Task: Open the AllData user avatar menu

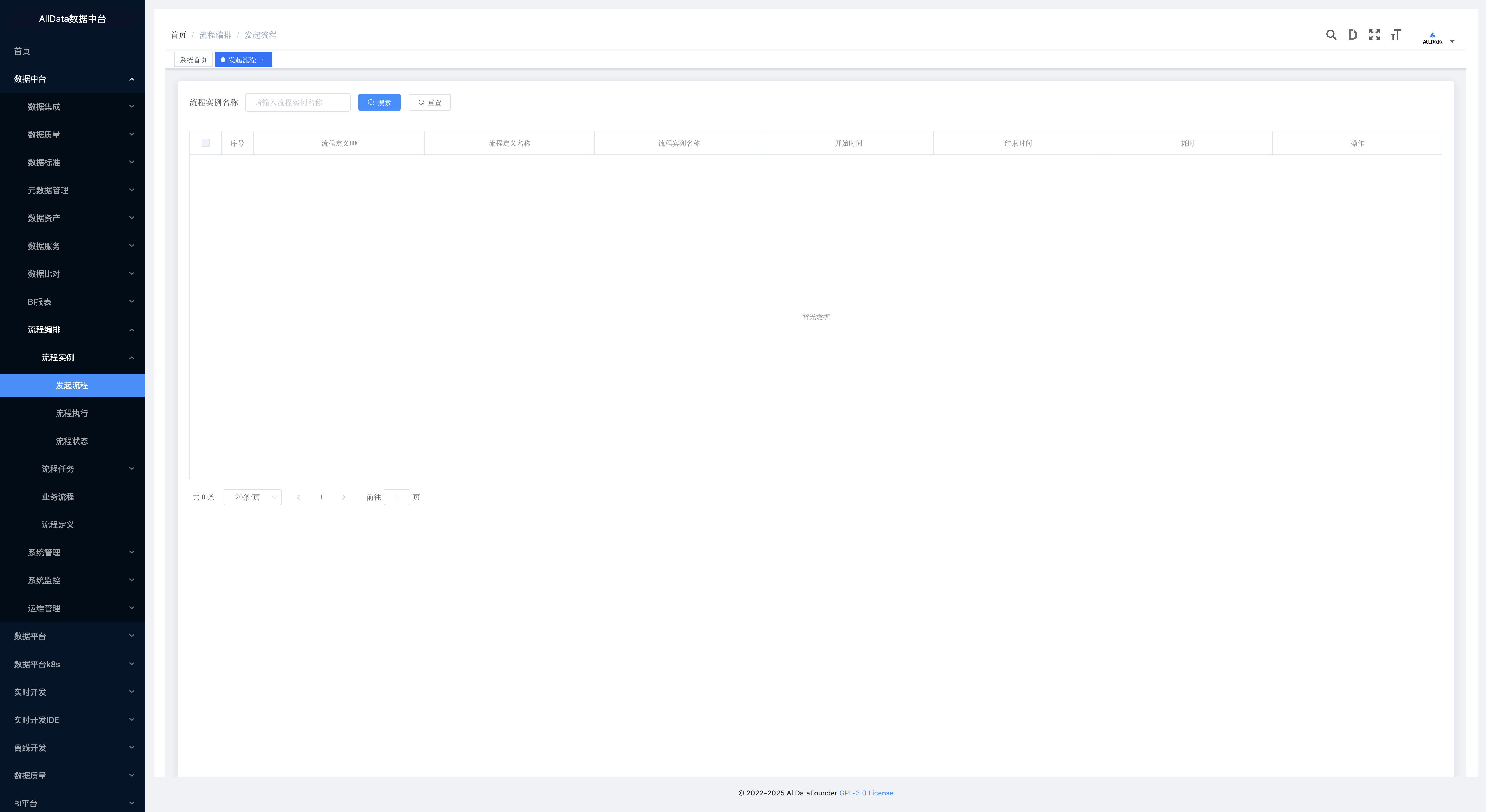Action: (x=1438, y=38)
